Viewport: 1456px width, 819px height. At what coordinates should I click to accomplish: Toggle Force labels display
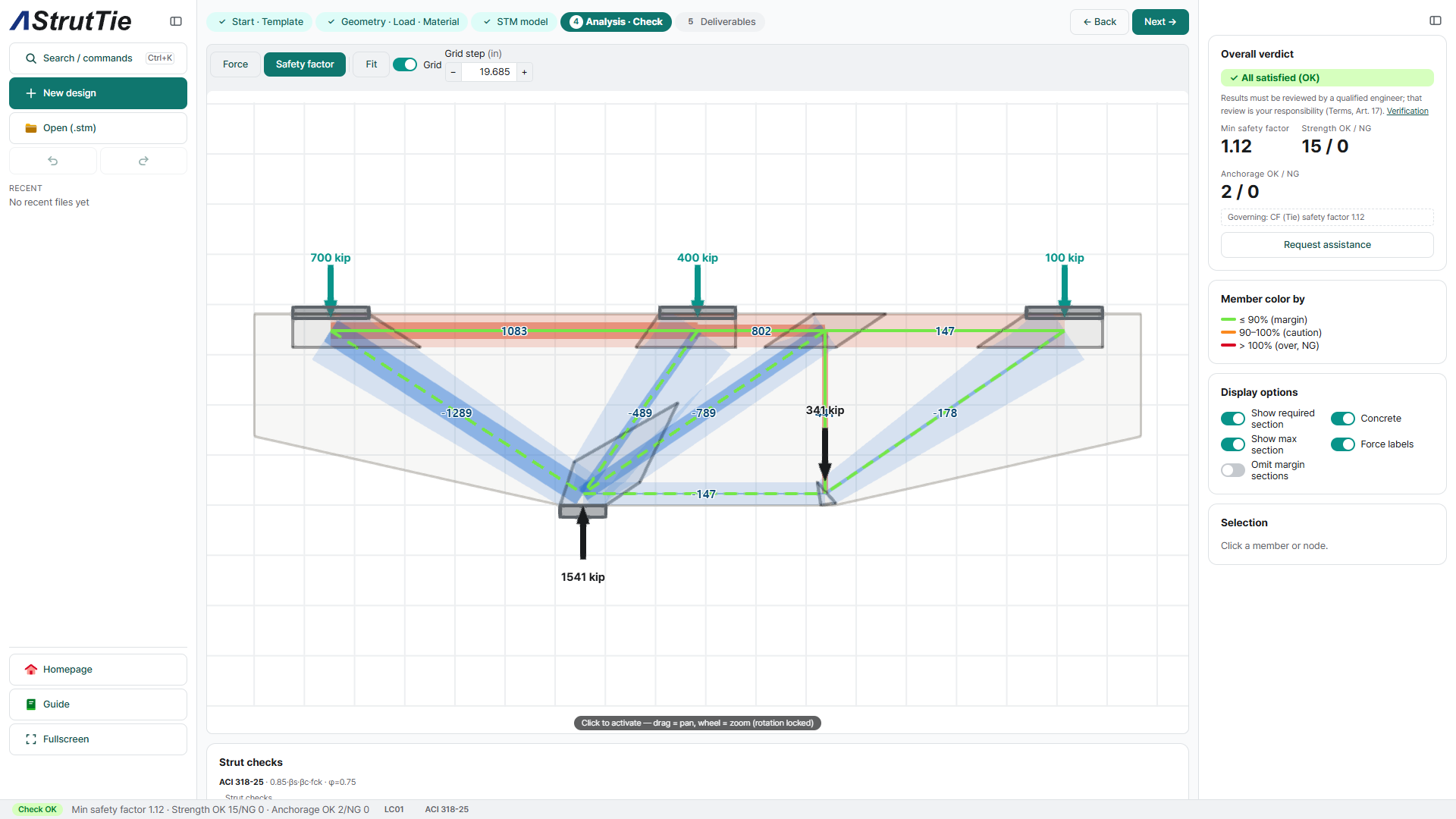[x=1343, y=444]
